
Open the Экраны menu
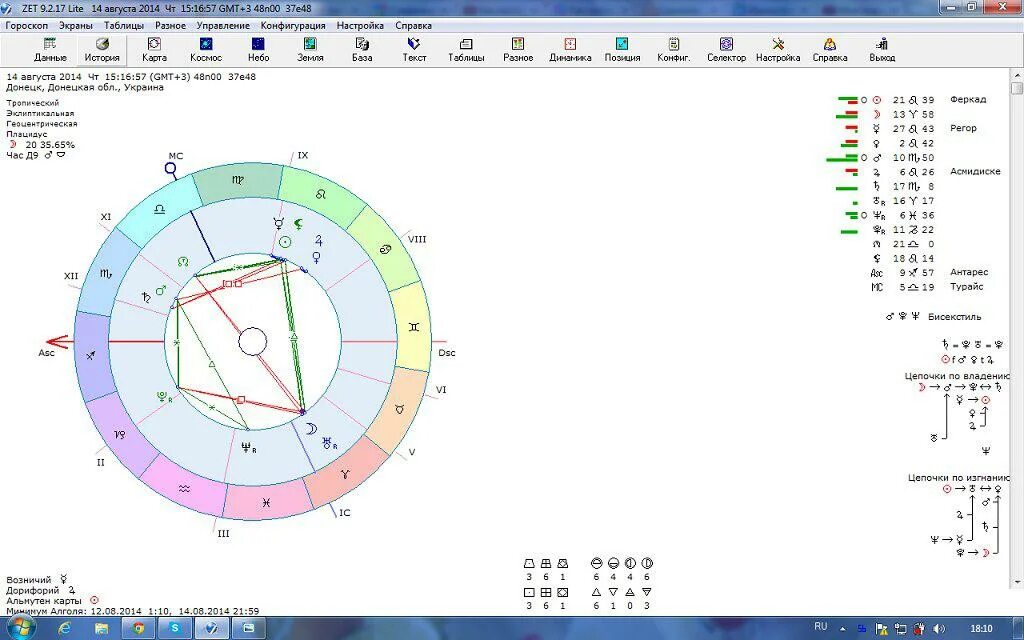click(76, 25)
